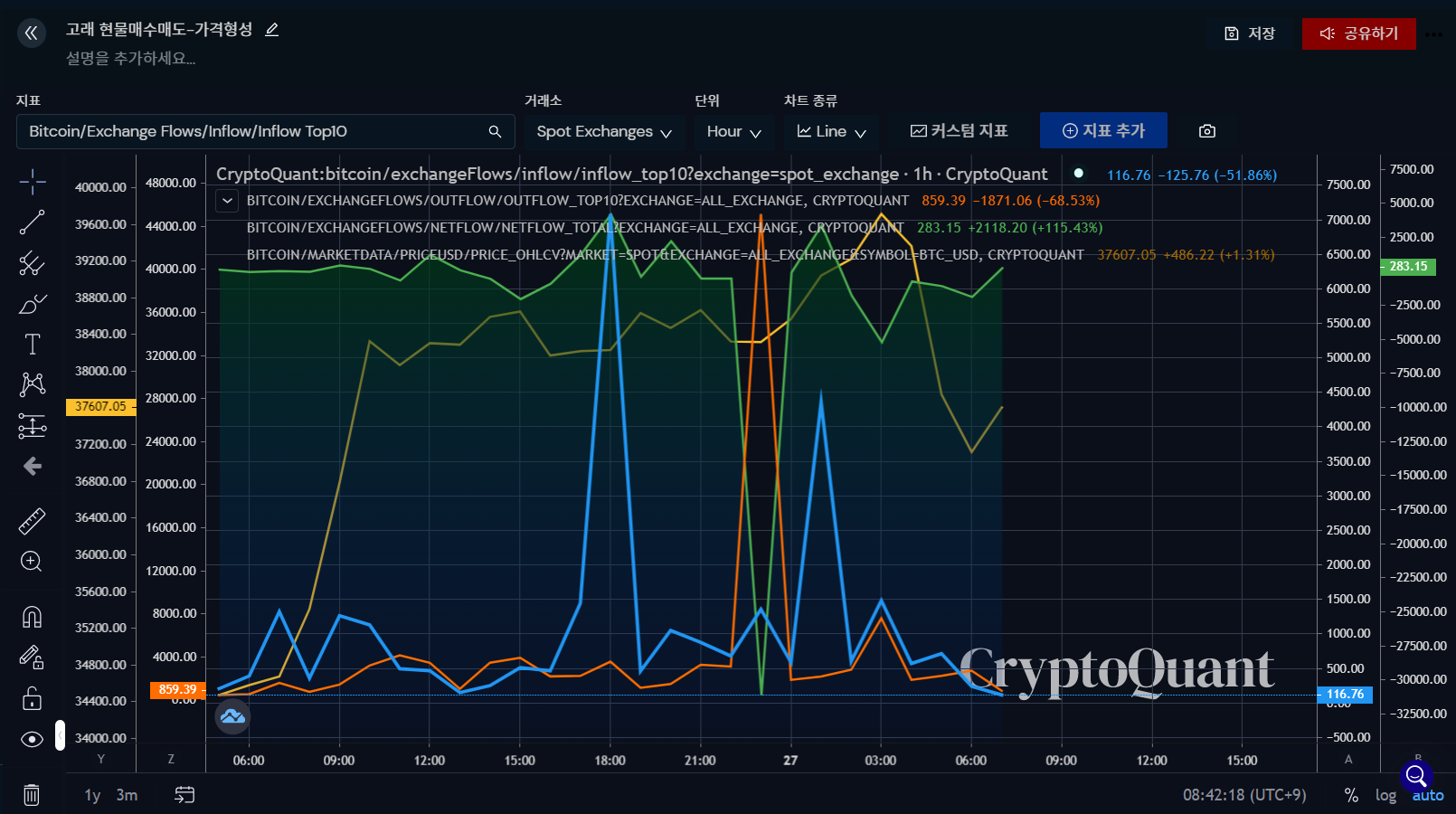
Task: Click the Z axis label
Action: [171, 759]
